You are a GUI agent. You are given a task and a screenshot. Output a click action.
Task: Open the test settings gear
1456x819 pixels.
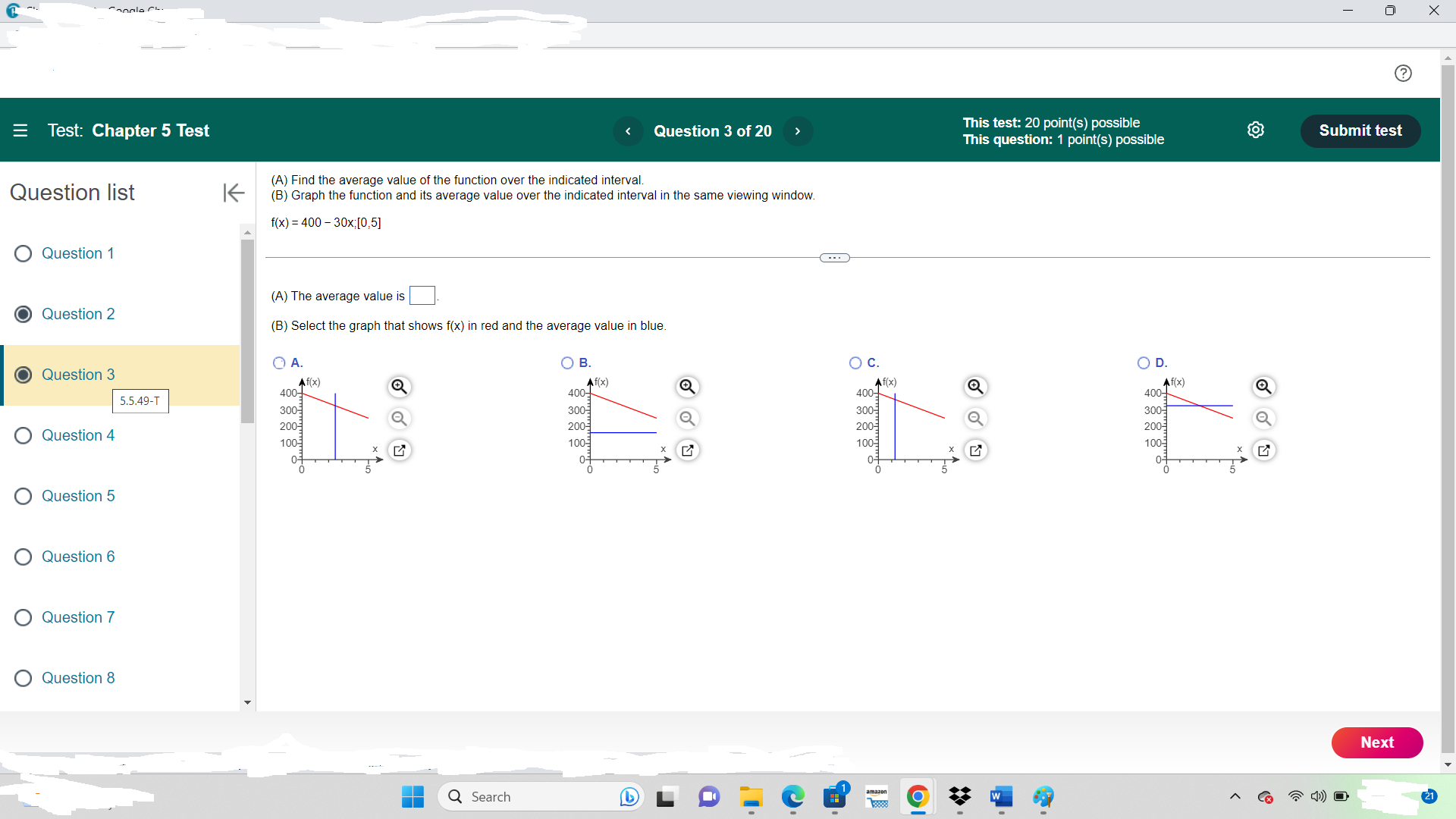tap(1257, 130)
